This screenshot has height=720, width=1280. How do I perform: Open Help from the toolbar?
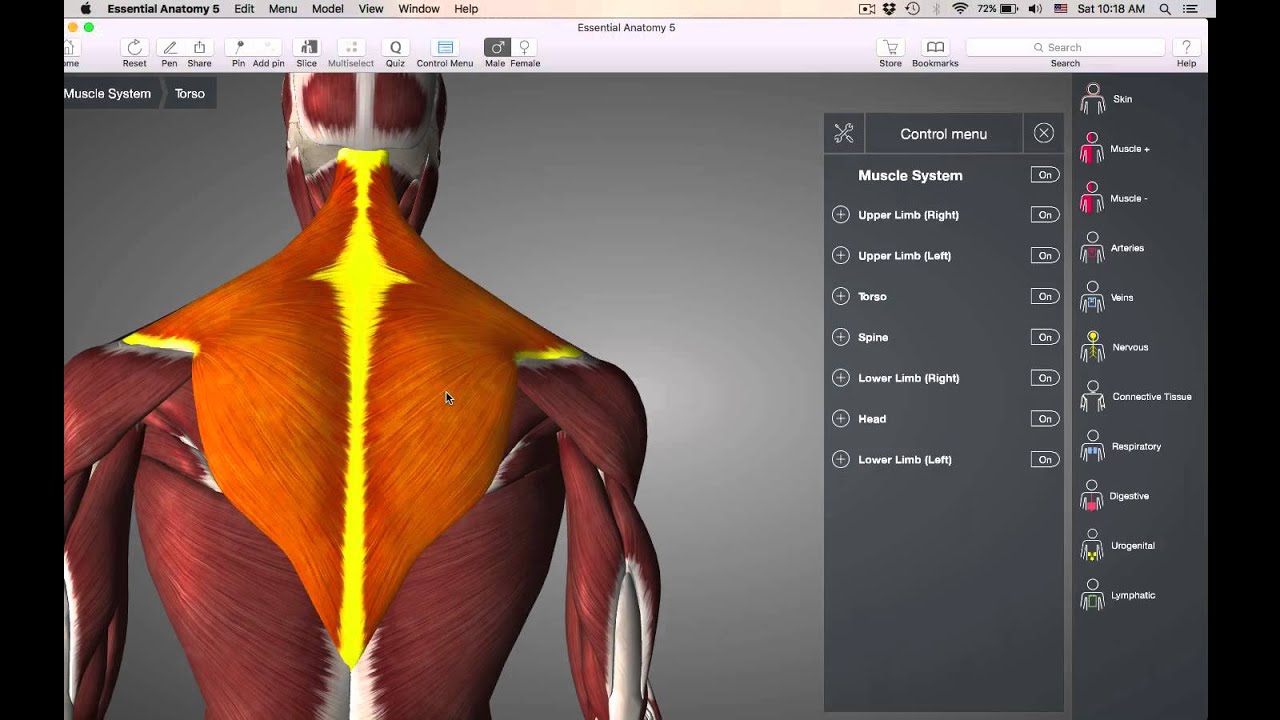point(1186,47)
